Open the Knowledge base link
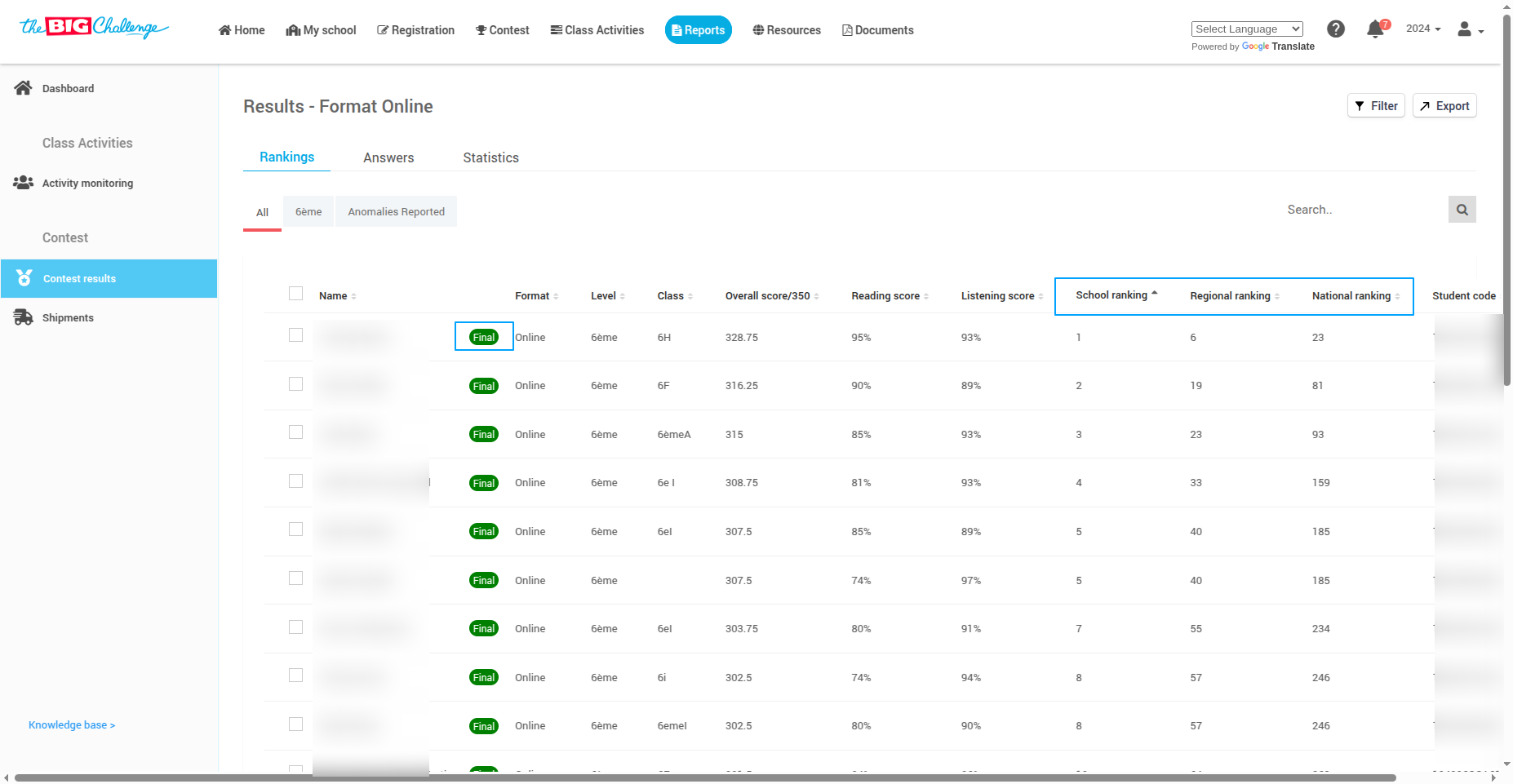This screenshot has width=1513, height=784. tap(72, 725)
